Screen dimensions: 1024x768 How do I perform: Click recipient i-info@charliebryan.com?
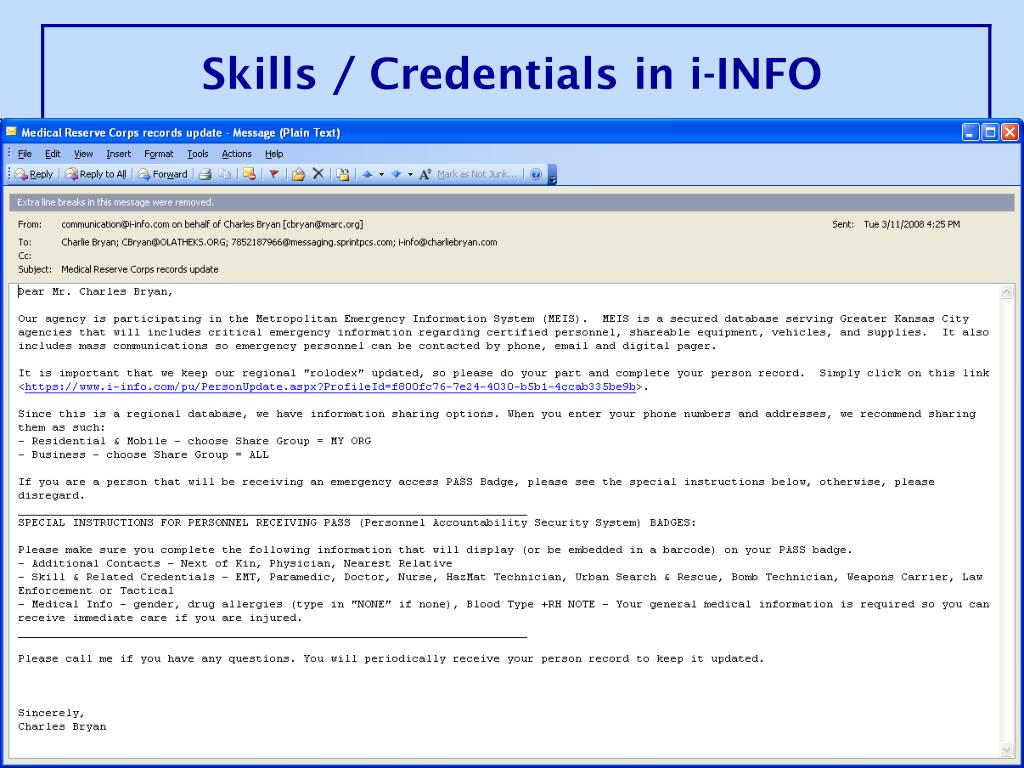coord(447,242)
